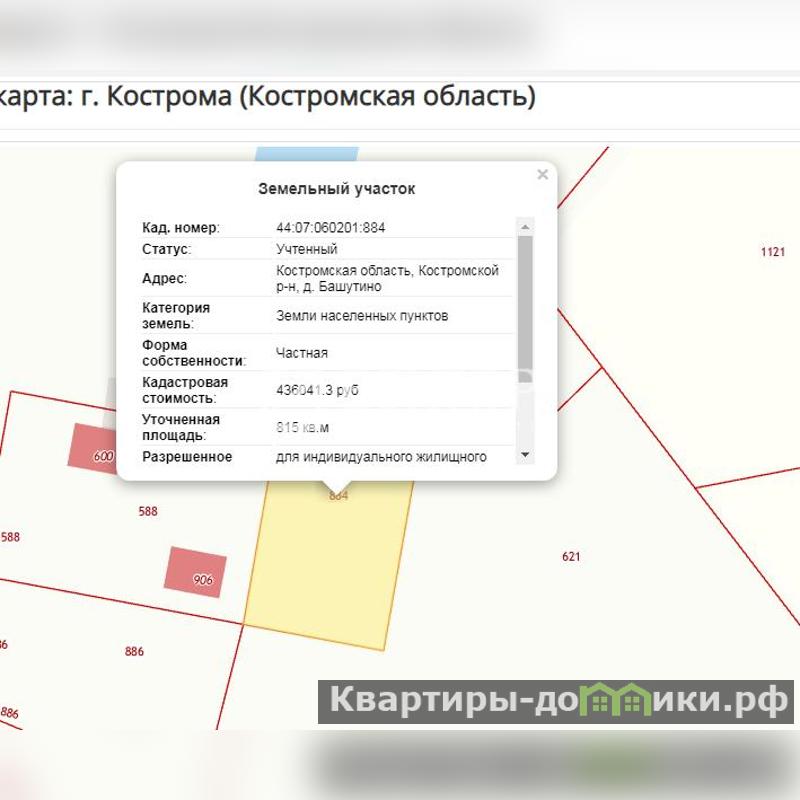Viewport: 800px width, 800px height.
Task: Select parcel labeled 1121 on map
Action: (x=772, y=252)
